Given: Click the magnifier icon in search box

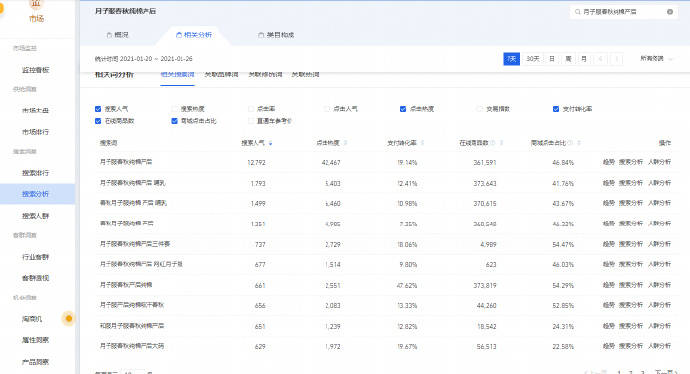Looking at the screenshot, I should click(577, 12).
